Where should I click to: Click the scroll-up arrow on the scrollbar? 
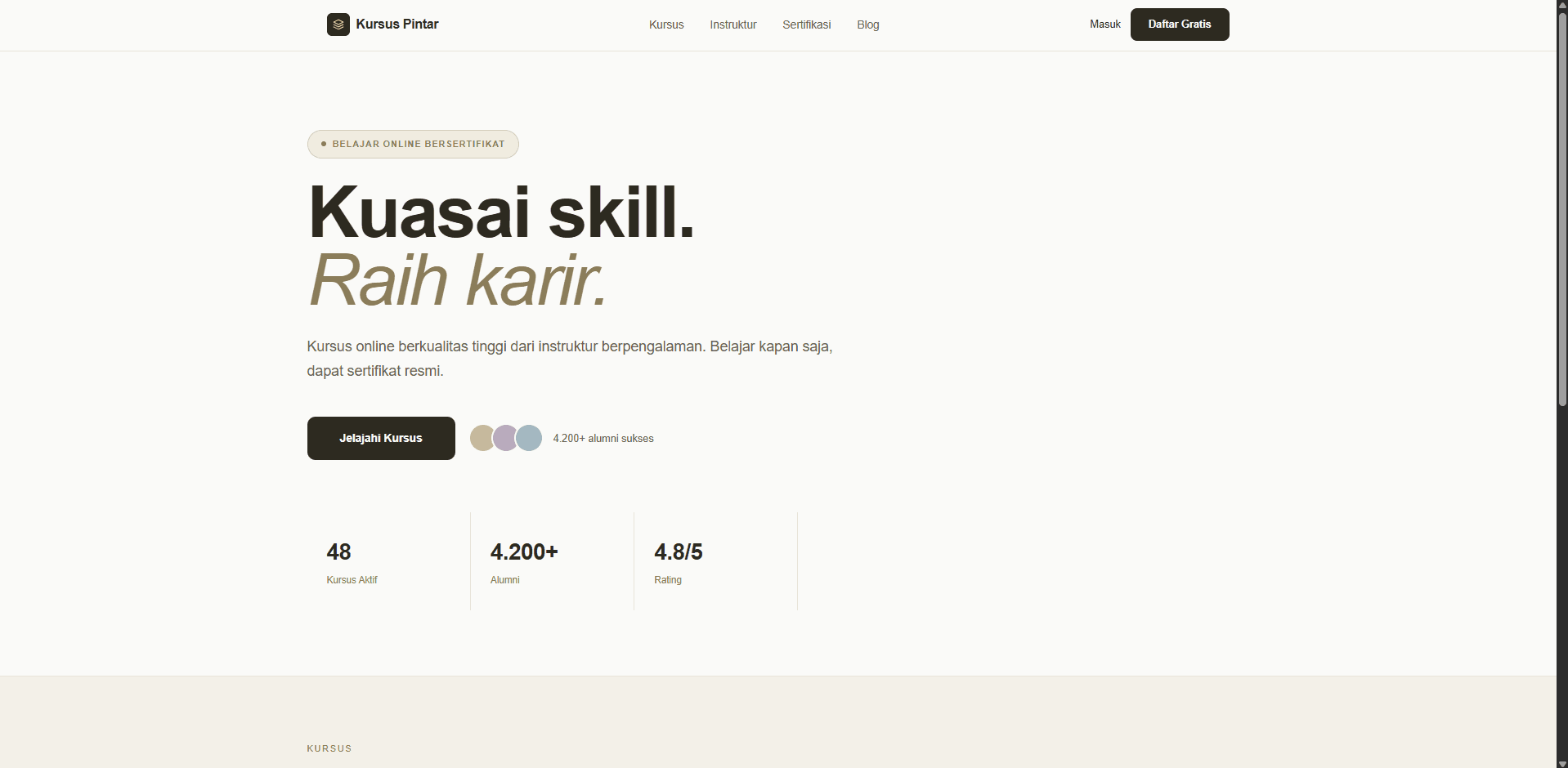pos(1561,5)
